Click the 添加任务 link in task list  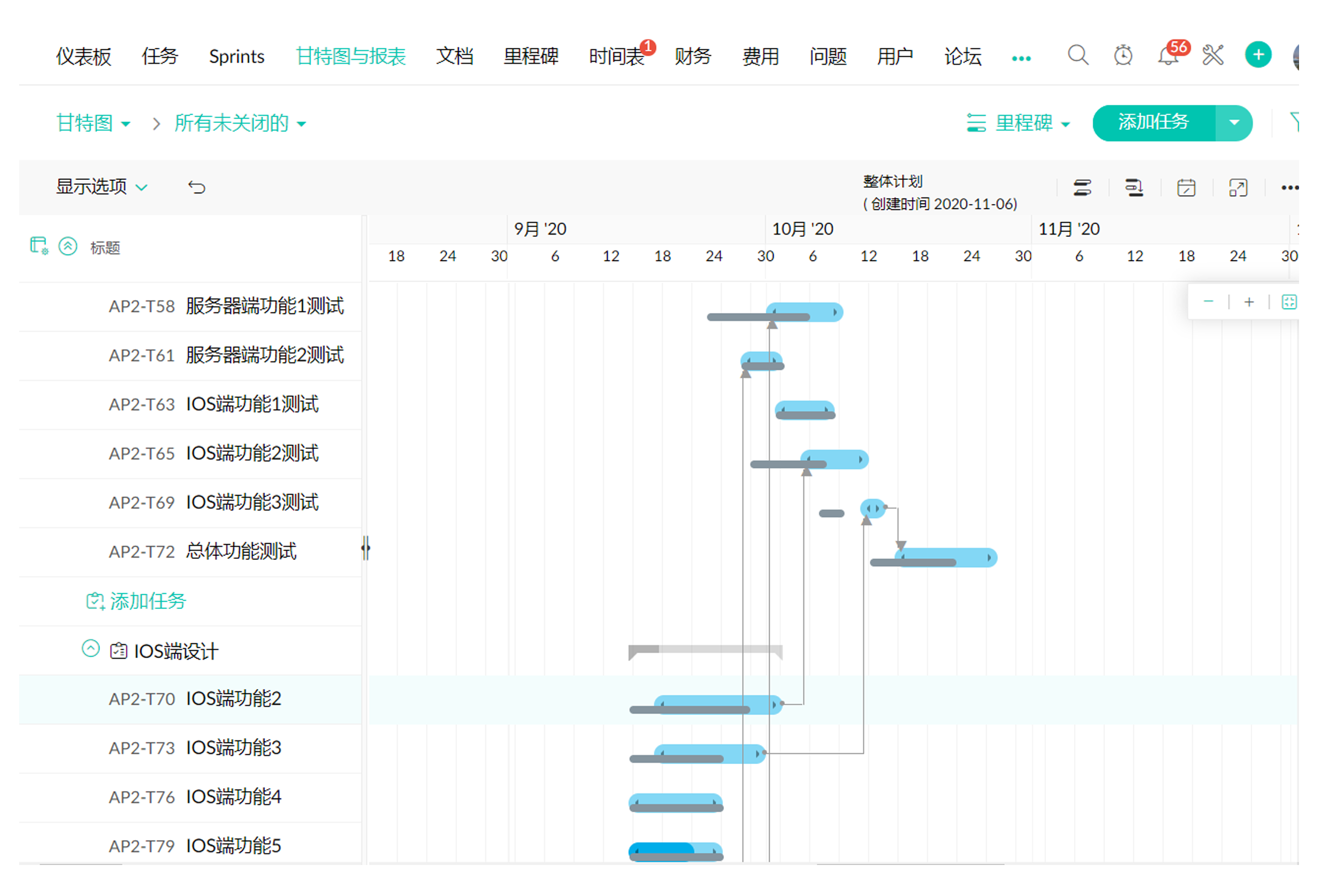(147, 601)
